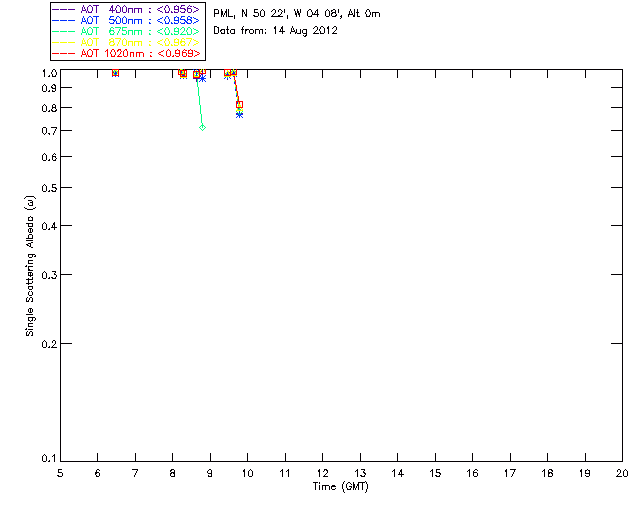The width and height of the screenshot is (640, 512).
Task: Click the y-axis tick label 0.9
Action: (49, 88)
